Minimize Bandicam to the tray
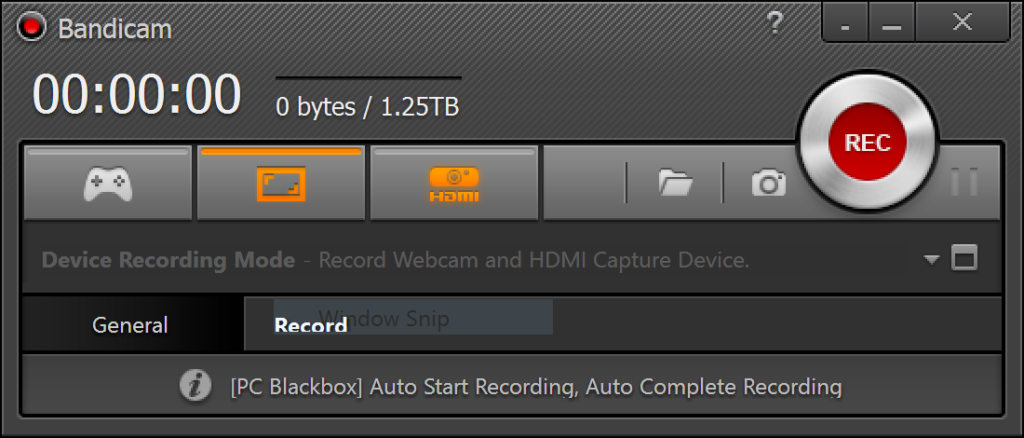This screenshot has width=1024, height=438. (x=845, y=23)
